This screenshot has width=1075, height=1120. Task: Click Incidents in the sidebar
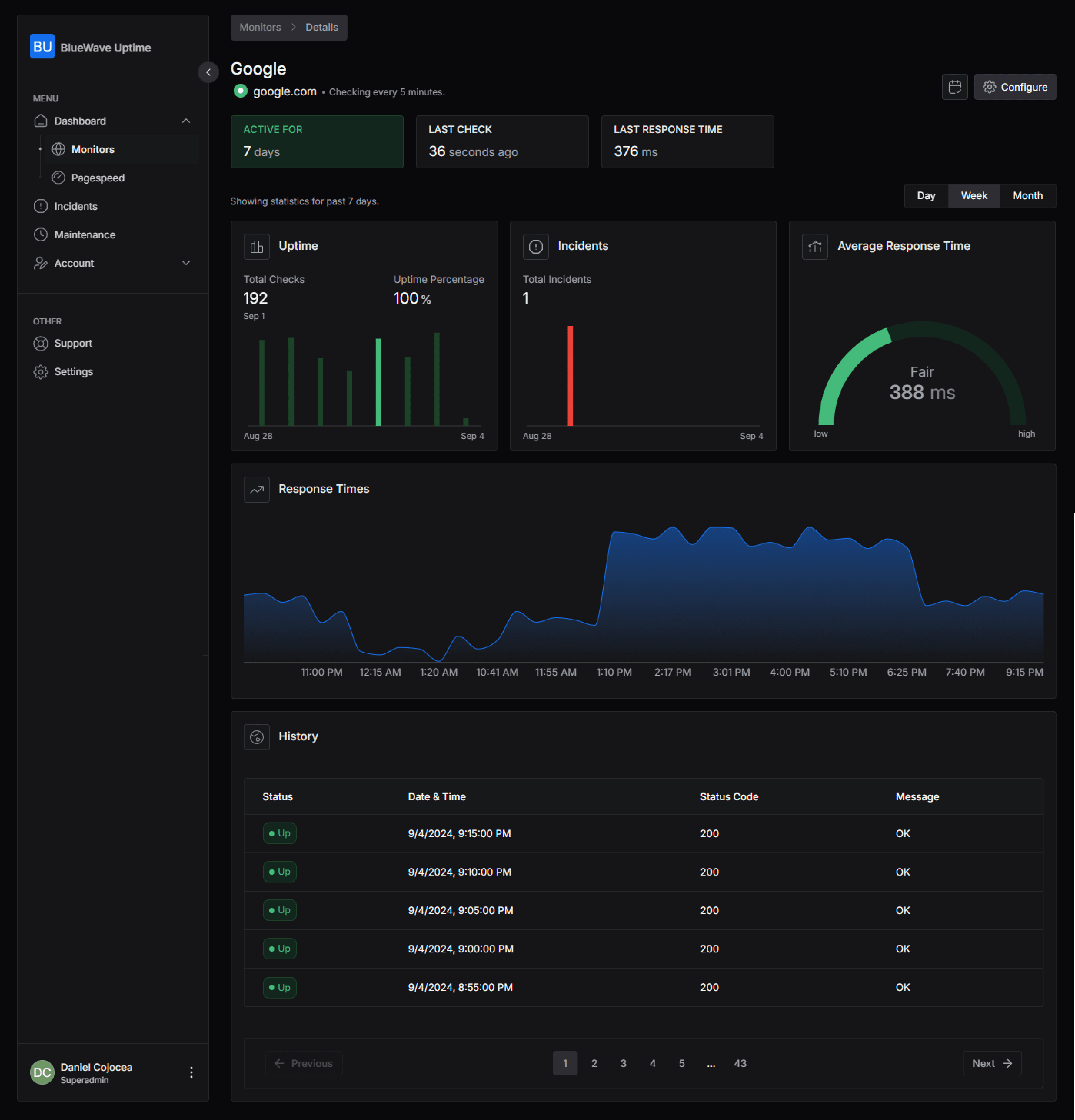(x=76, y=206)
